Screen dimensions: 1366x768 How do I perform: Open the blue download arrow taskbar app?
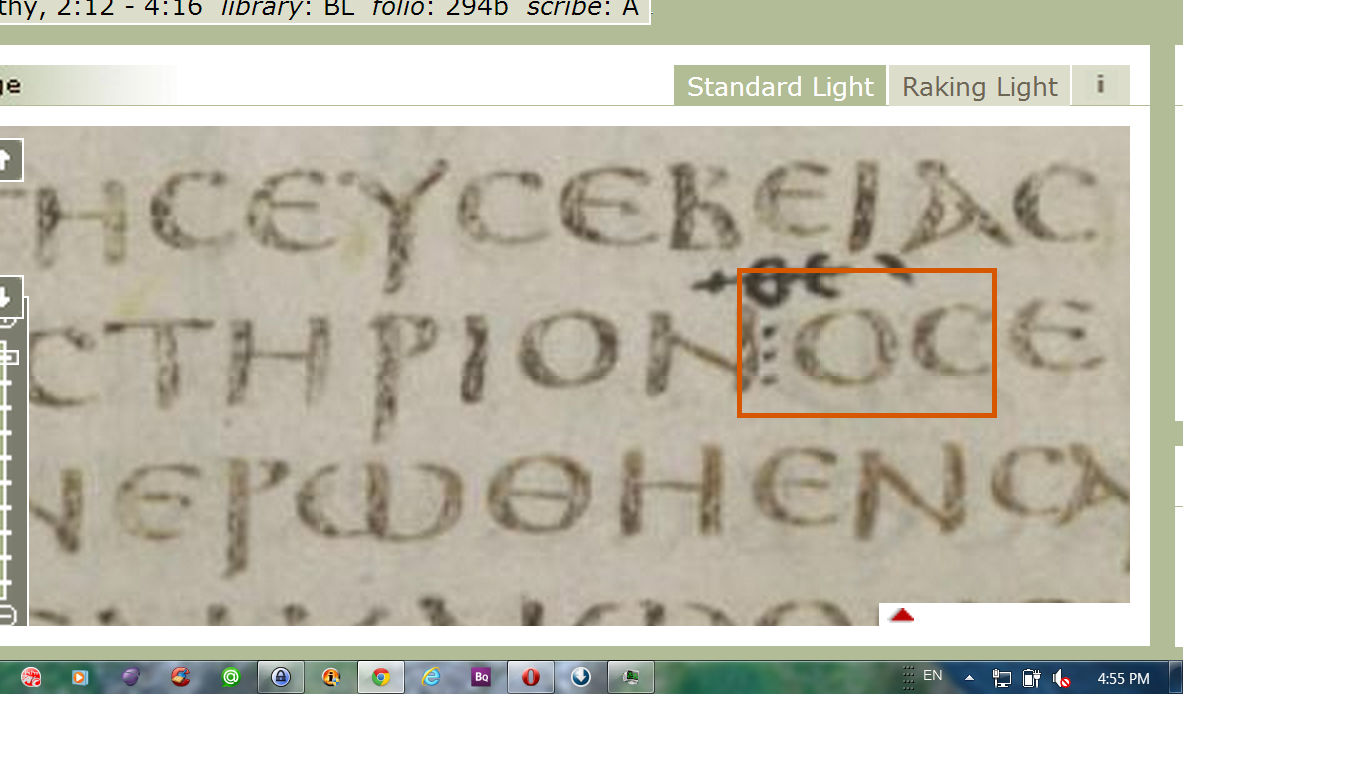581,677
